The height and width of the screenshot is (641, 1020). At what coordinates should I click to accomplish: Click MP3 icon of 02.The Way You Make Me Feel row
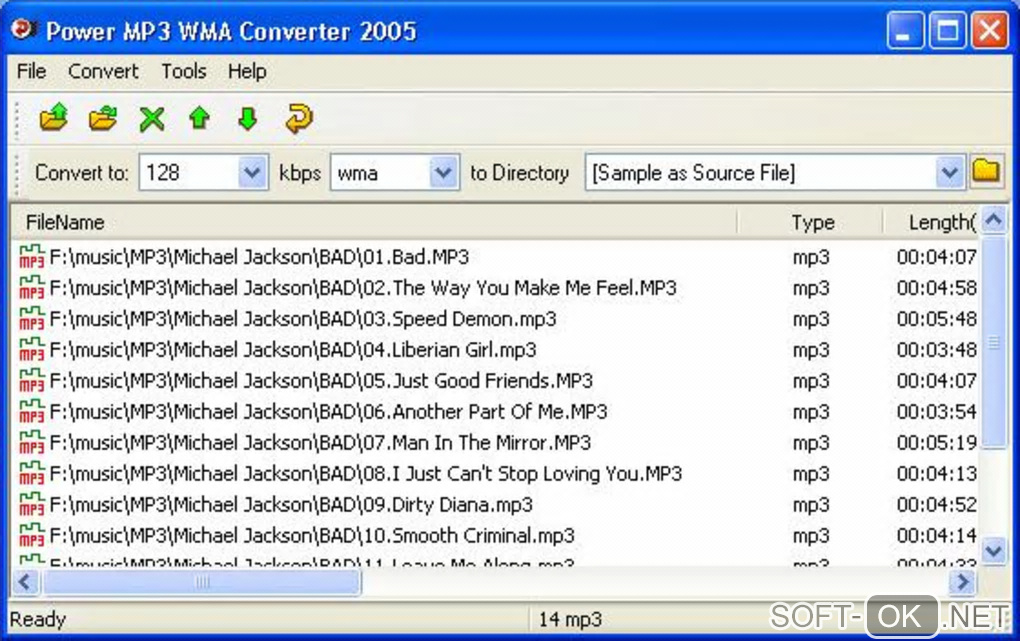31,288
